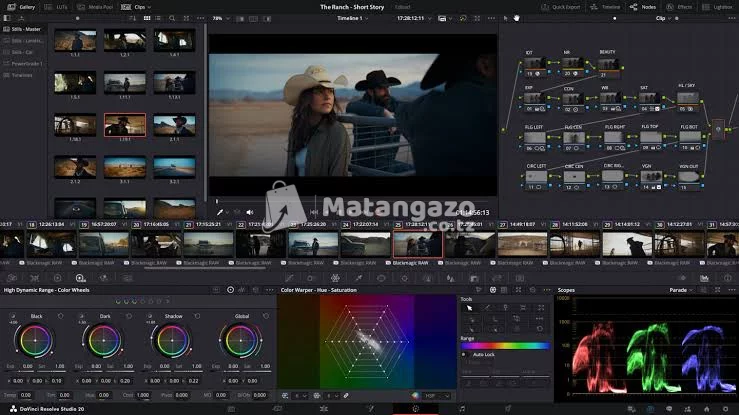Open the node editor Clip mode dropdown

pyautogui.click(x=663, y=18)
